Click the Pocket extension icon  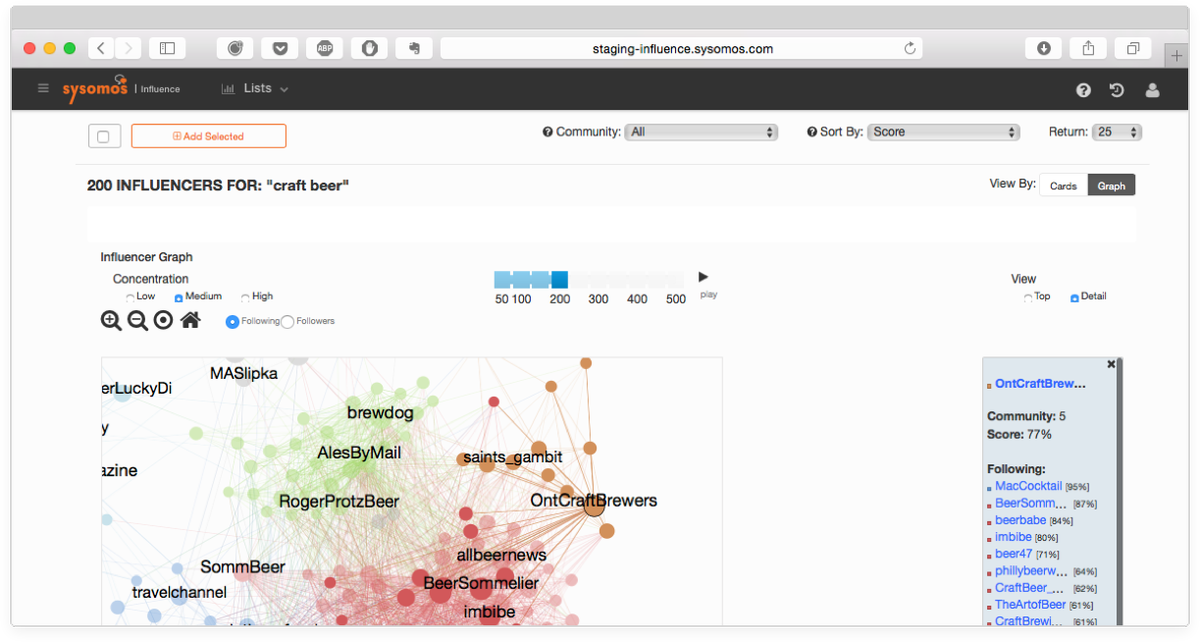pos(279,48)
